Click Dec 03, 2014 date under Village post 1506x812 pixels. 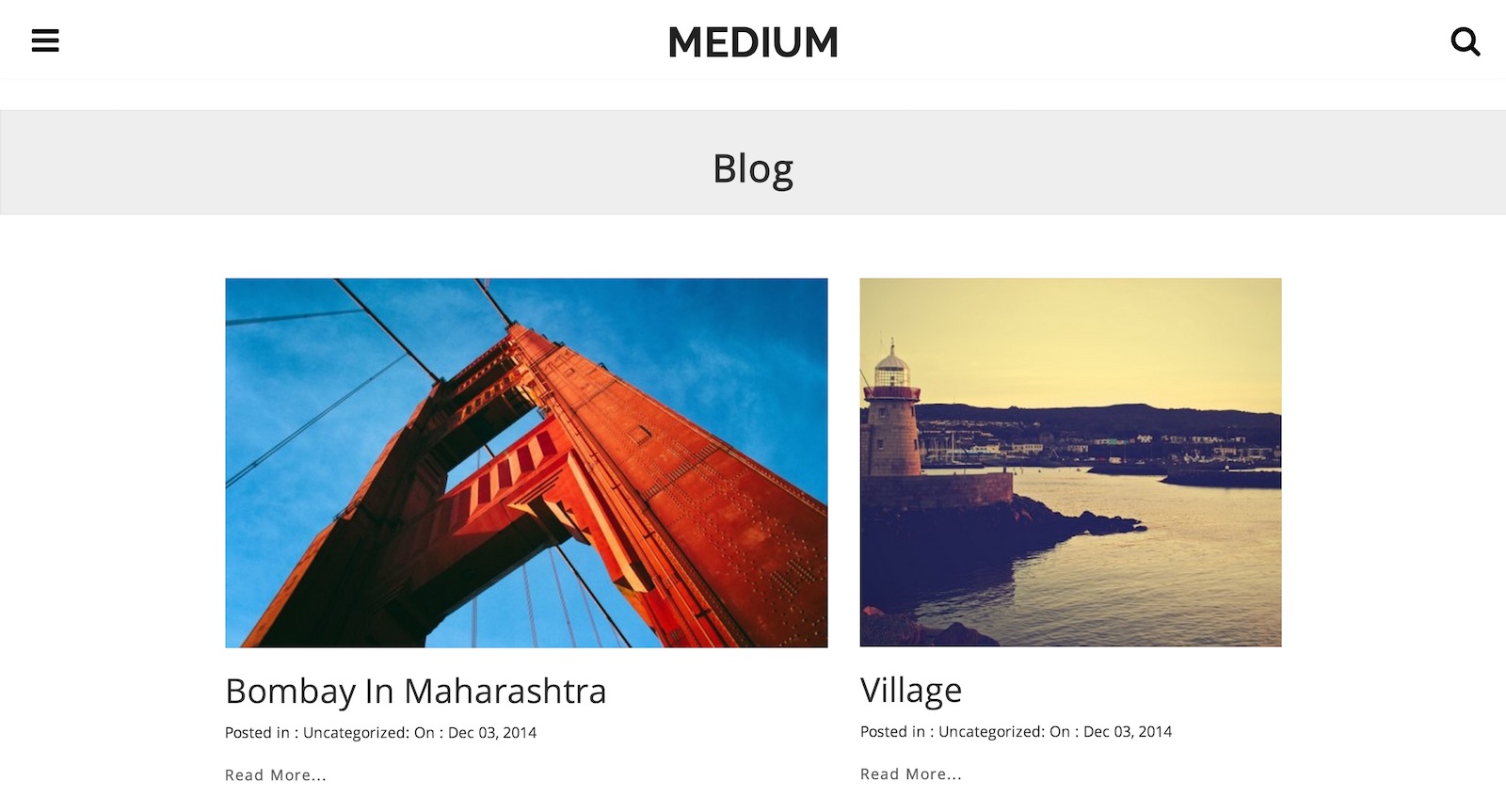click(1128, 732)
